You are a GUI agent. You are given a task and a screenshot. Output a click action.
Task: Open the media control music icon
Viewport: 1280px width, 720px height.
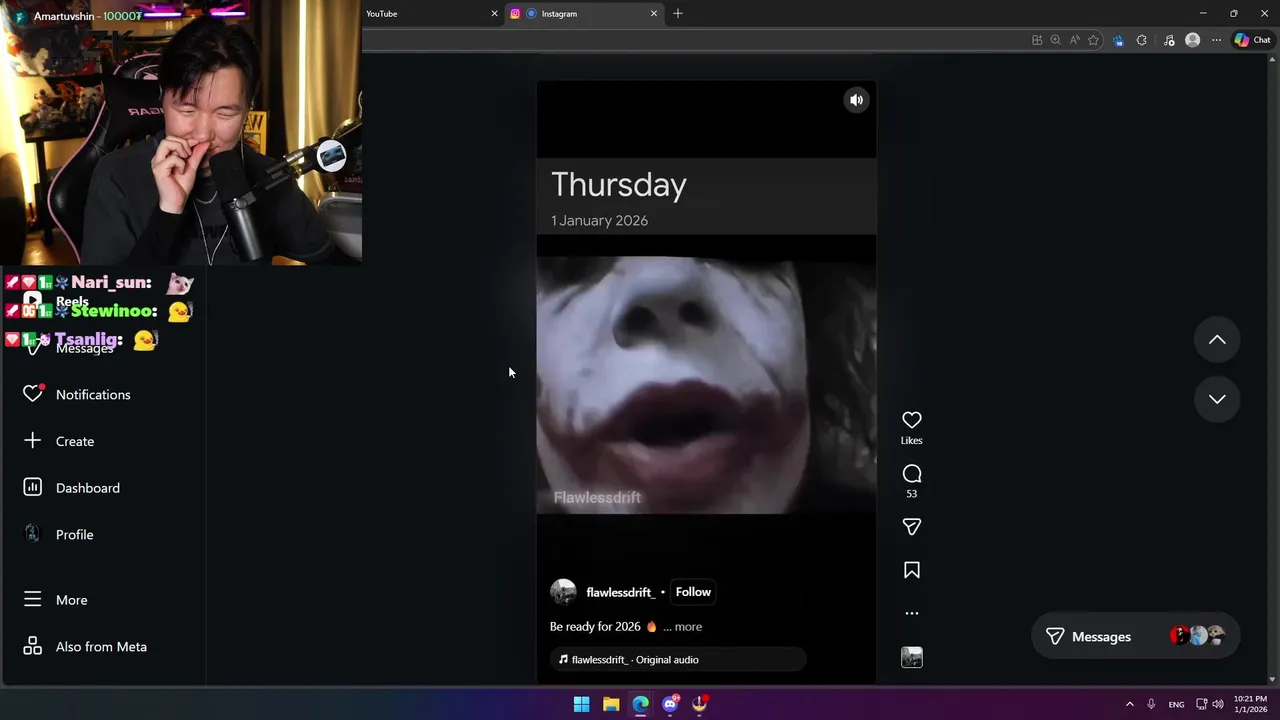pos(1169,40)
